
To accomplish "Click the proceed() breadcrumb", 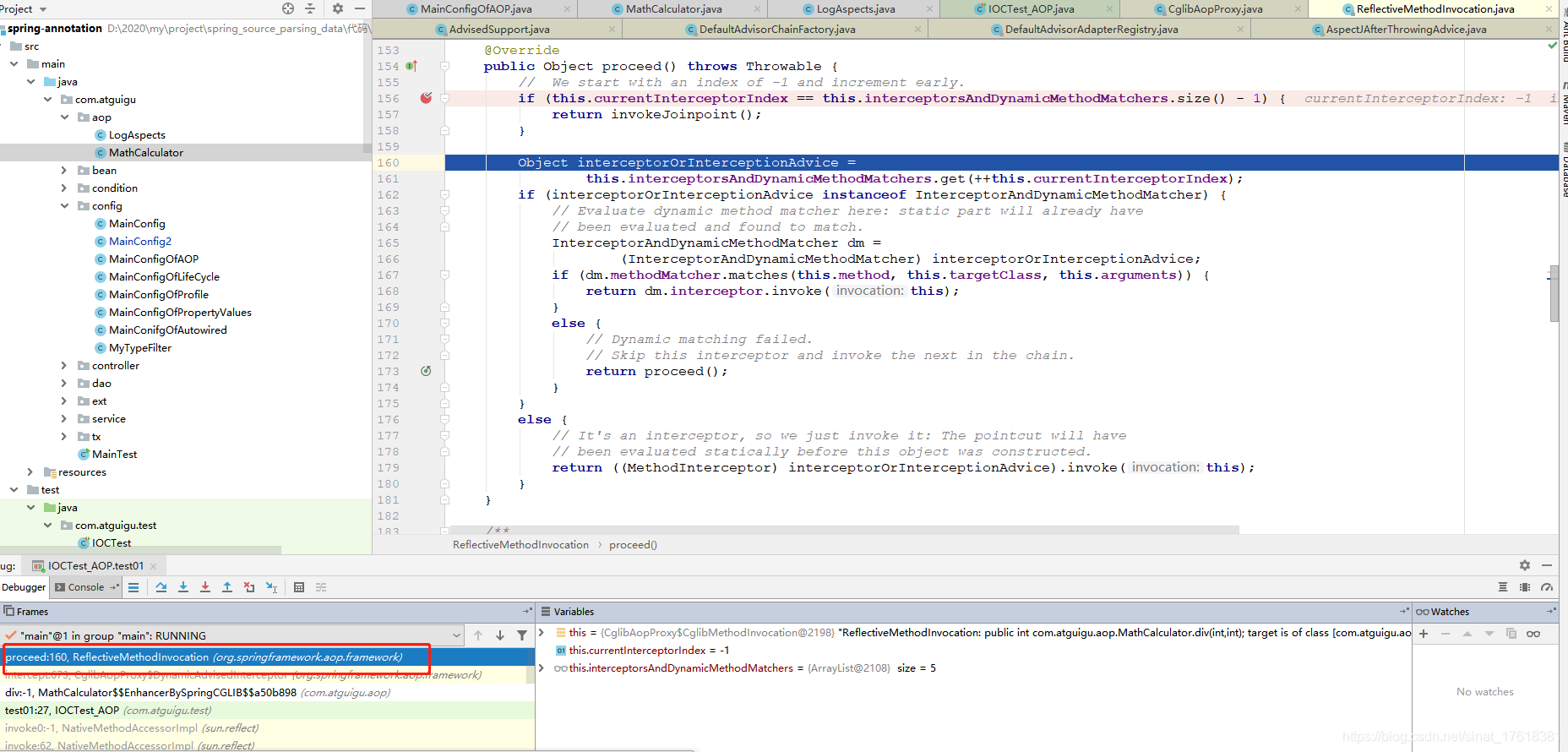I will point(633,544).
